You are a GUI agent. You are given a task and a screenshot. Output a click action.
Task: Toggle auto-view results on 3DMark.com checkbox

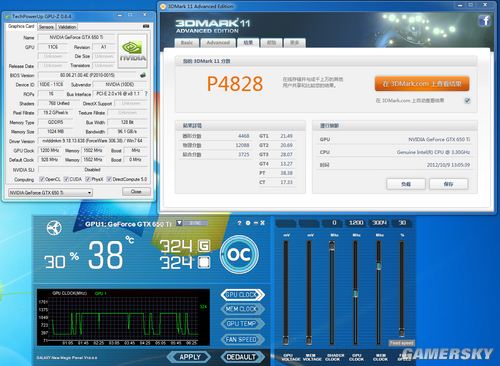[467, 101]
